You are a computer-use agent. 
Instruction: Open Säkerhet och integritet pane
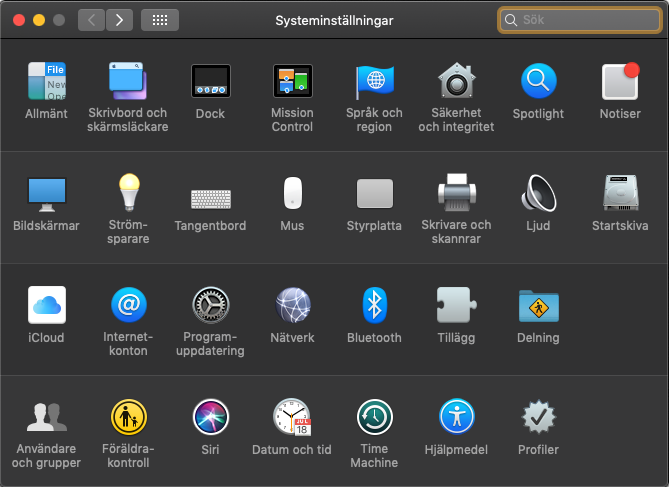point(456,81)
